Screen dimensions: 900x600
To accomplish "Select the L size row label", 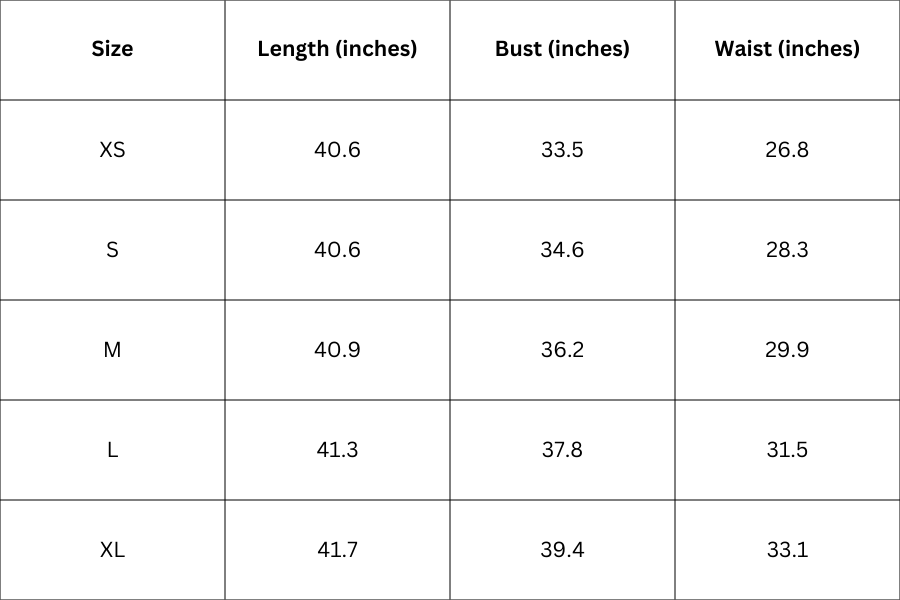I will 112,450.
